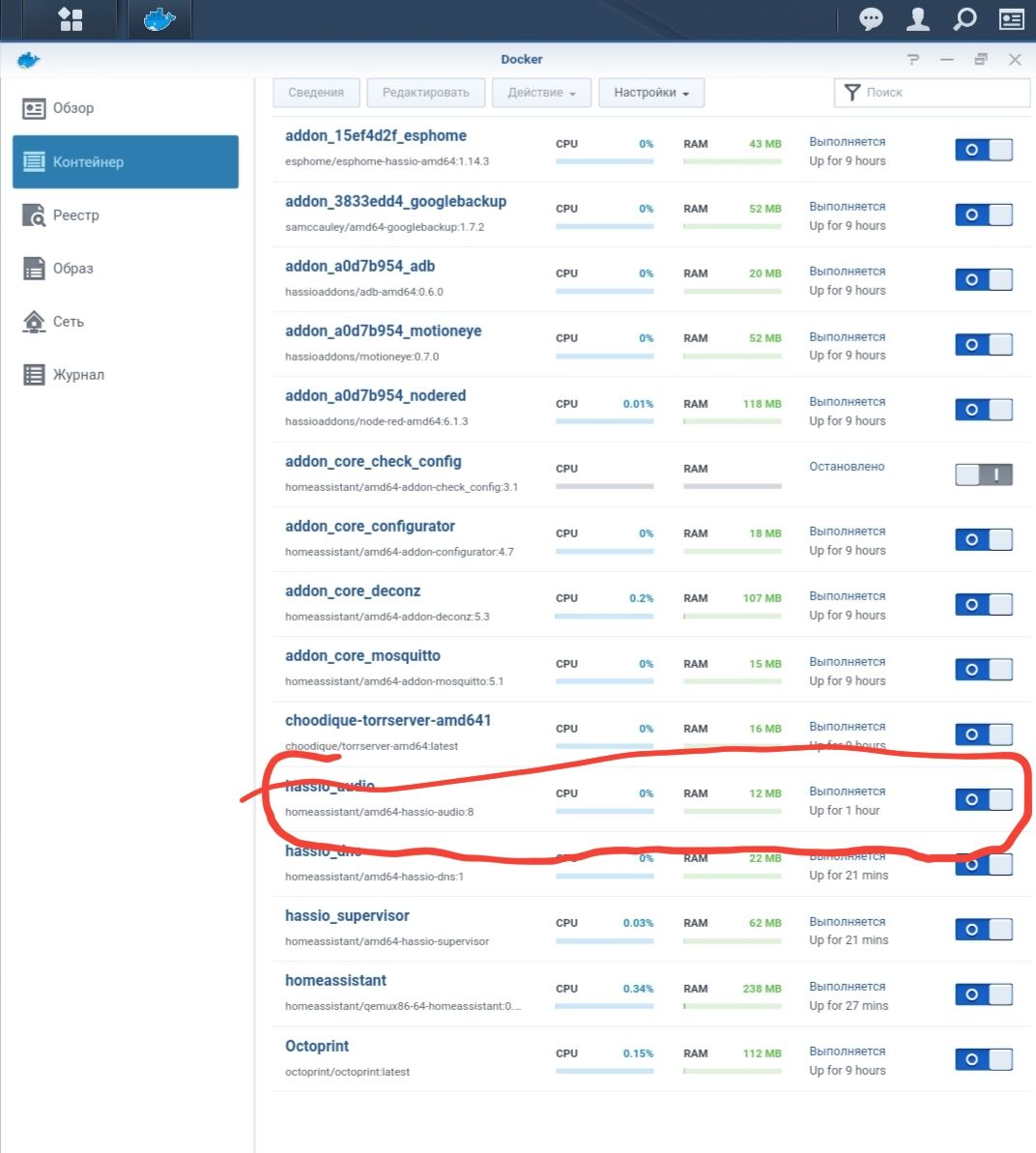
Task: Select the Контейнер section
Action: 126,161
